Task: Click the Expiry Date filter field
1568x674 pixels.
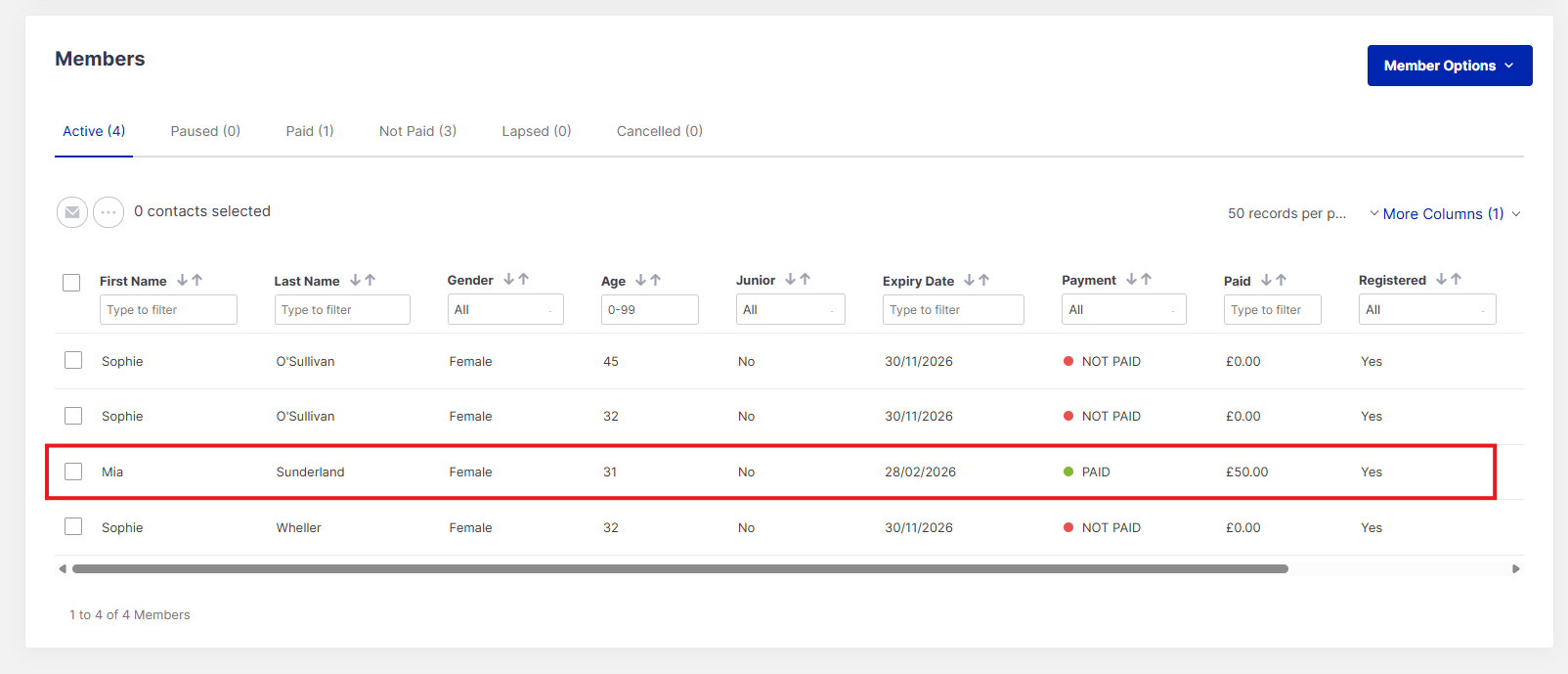Action: [952, 310]
